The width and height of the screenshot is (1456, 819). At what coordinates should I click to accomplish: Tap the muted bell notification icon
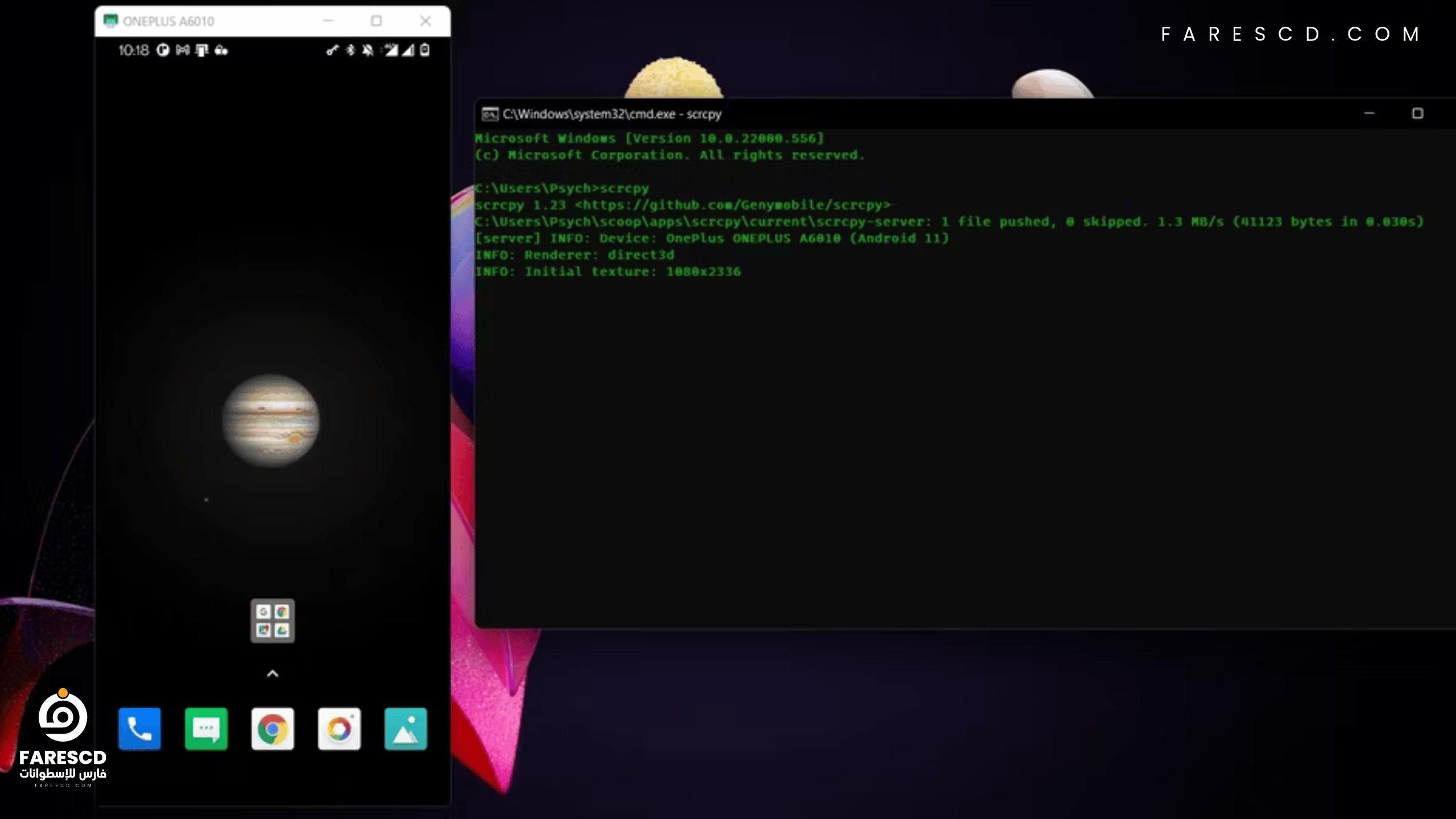coord(368,50)
